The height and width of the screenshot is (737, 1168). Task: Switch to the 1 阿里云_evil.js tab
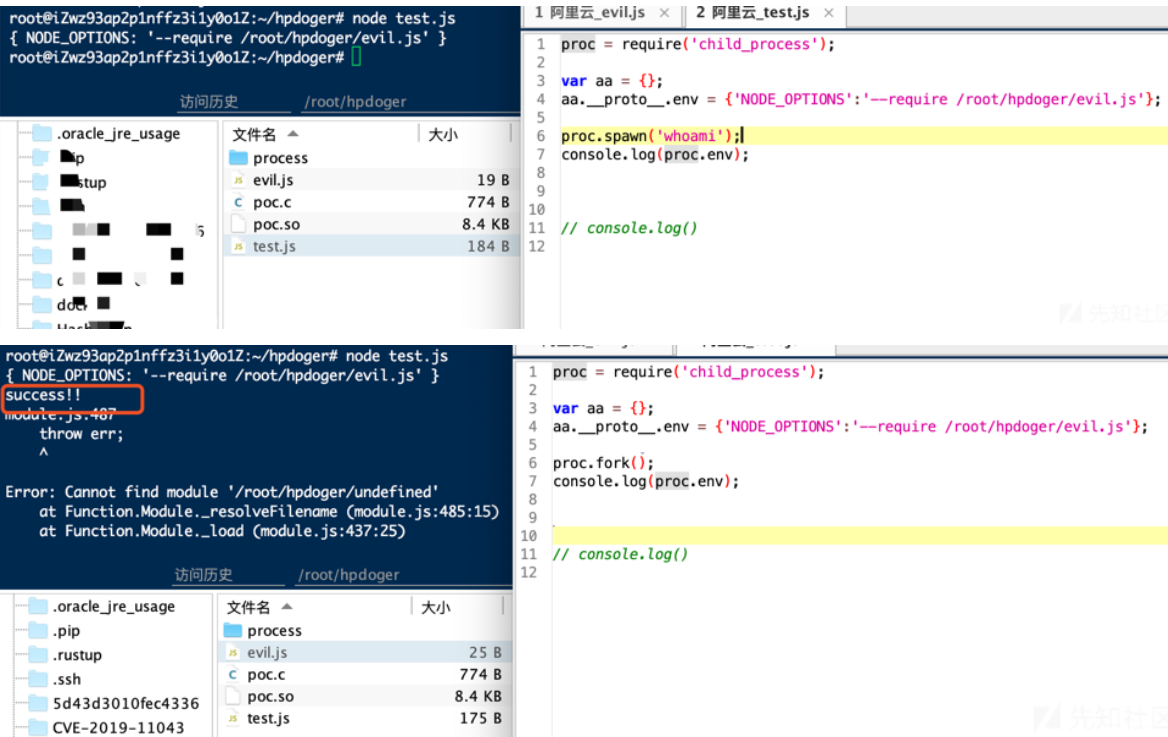[590, 13]
